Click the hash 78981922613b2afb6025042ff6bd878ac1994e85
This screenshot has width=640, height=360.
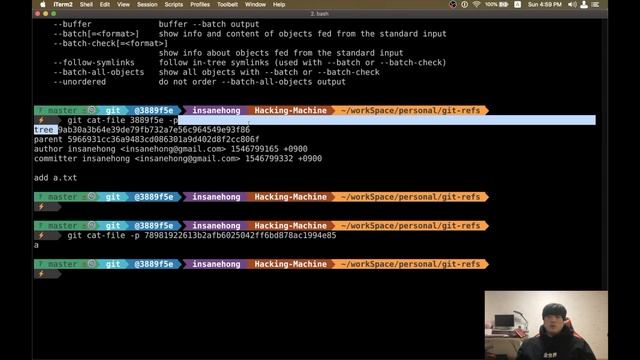tap(240, 236)
